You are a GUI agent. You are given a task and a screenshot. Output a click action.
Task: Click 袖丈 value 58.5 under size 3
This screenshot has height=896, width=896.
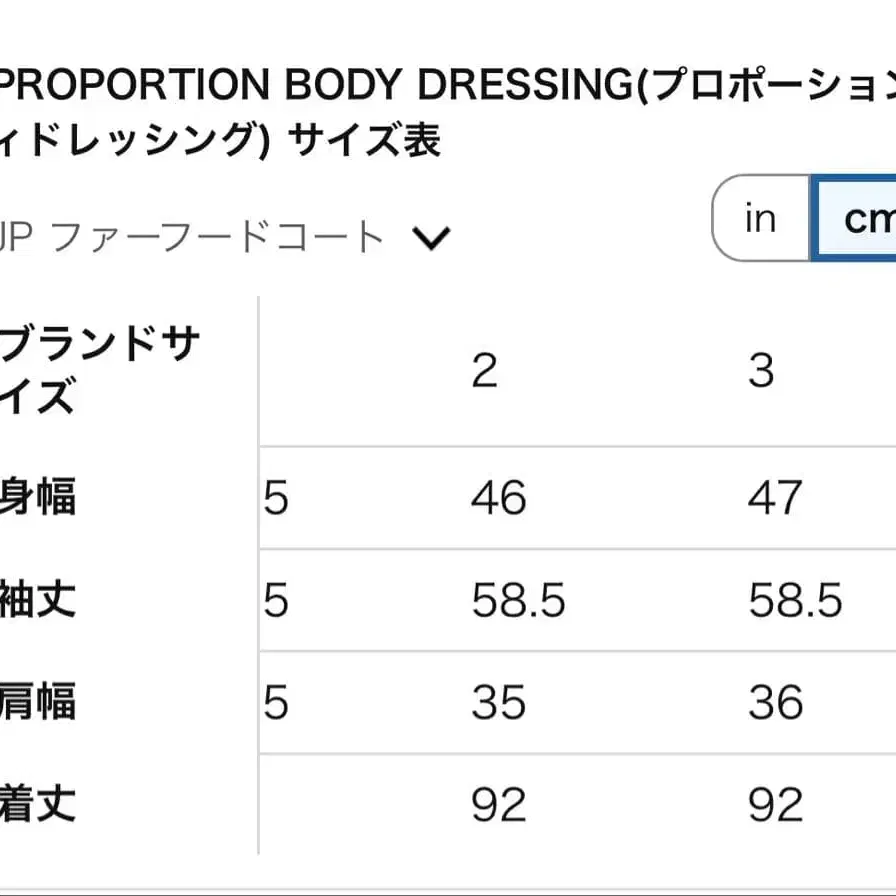(x=795, y=600)
